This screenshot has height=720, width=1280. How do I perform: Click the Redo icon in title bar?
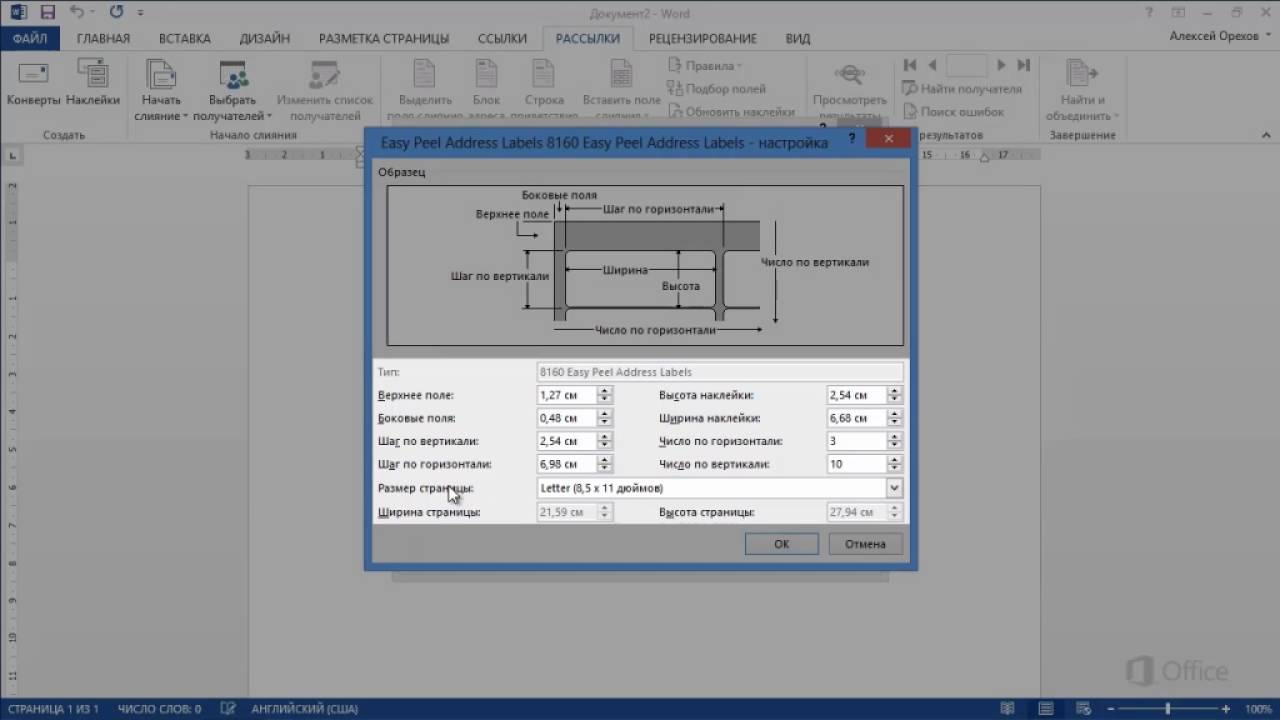click(116, 12)
